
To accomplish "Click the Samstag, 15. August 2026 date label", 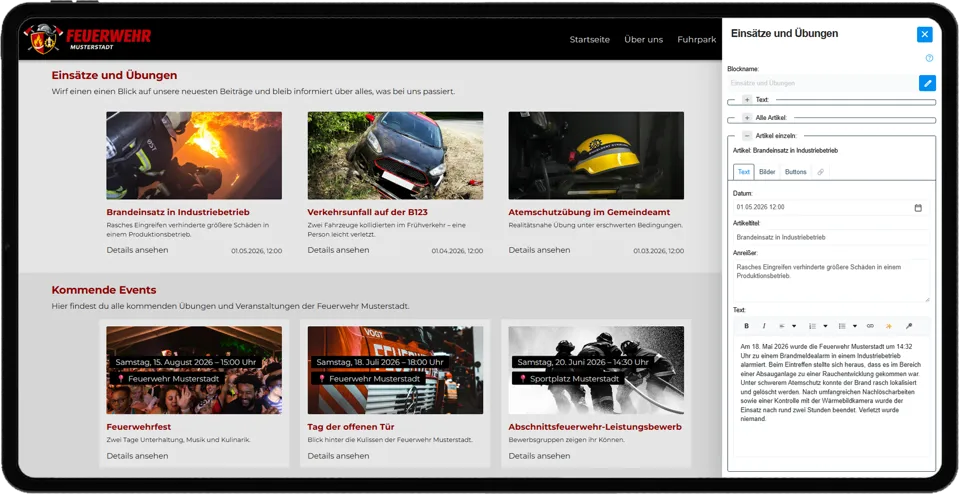I will pyautogui.click(x=186, y=362).
